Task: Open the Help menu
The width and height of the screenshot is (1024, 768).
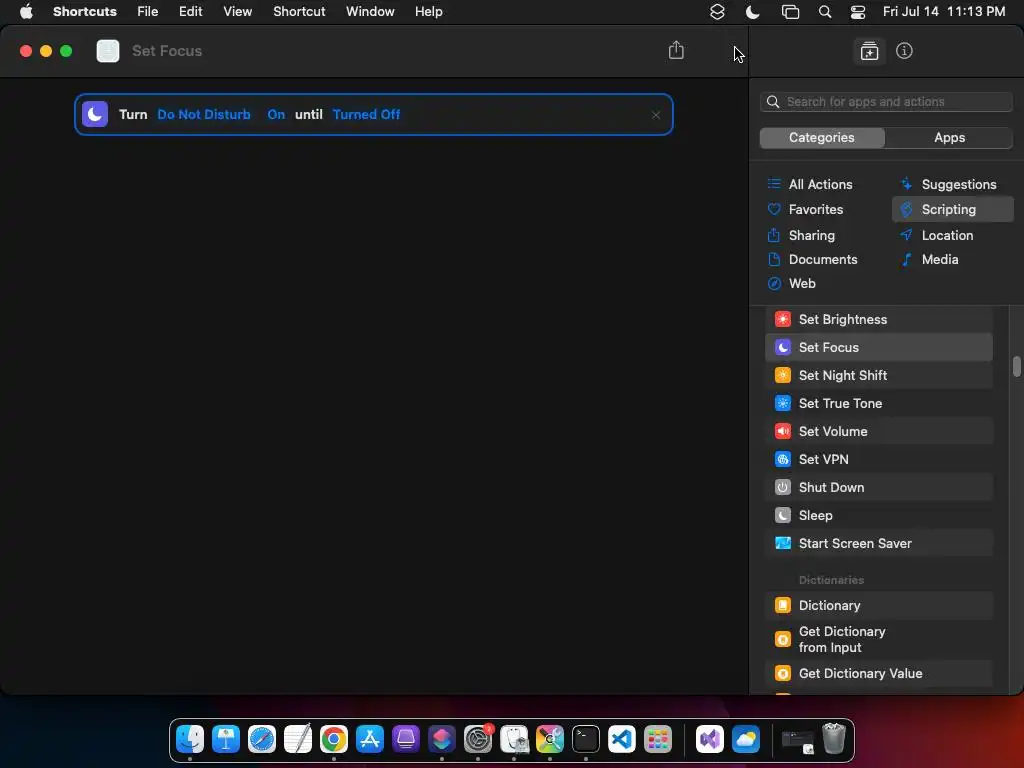Action: coord(428,12)
